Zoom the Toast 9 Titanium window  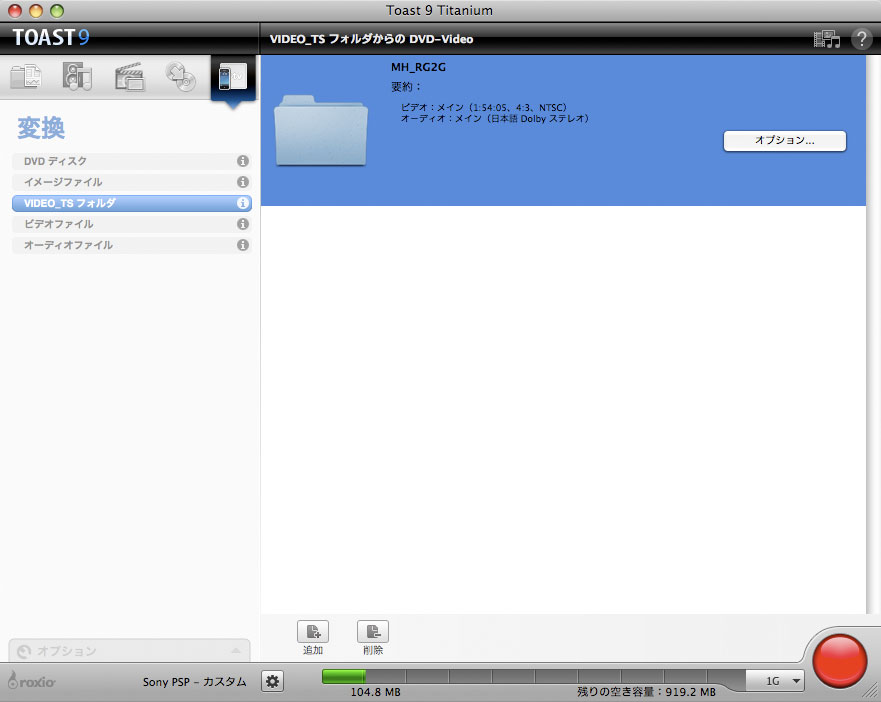click(x=57, y=11)
